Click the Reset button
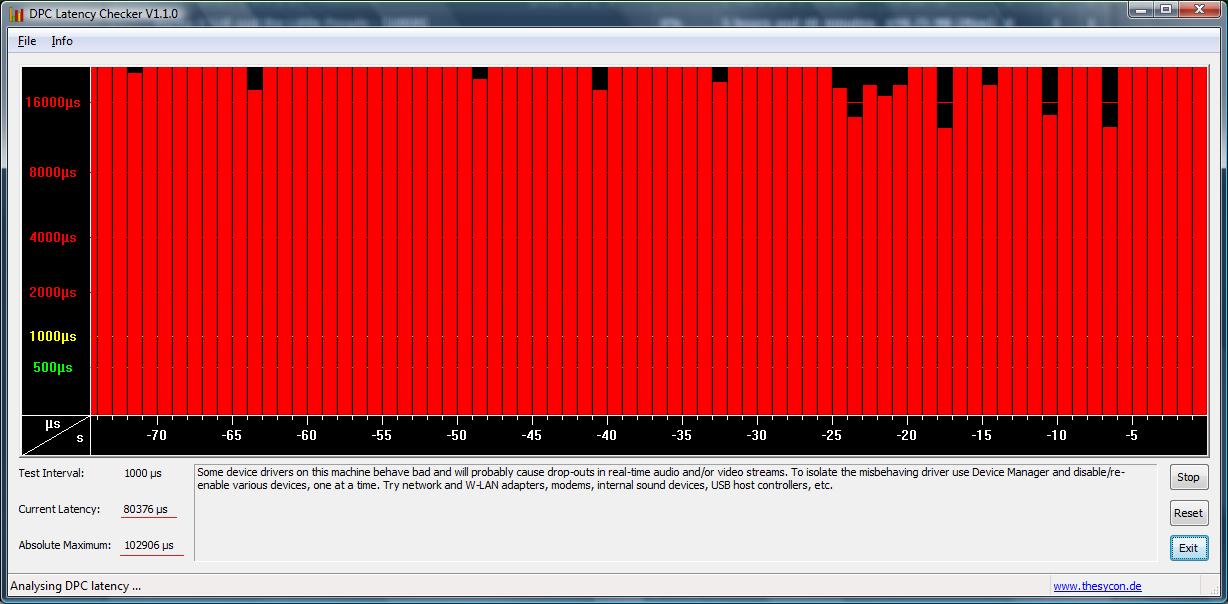The height and width of the screenshot is (604, 1228). pyautogui.click(x=1188, y=513)
